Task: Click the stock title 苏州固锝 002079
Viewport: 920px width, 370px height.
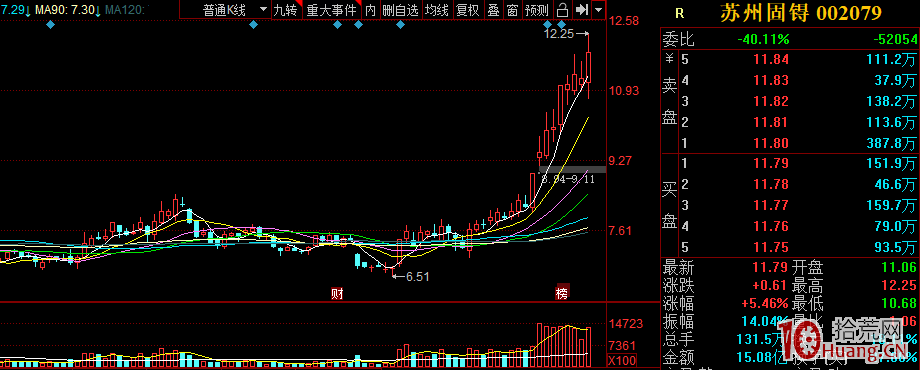Action: [801, 13]
